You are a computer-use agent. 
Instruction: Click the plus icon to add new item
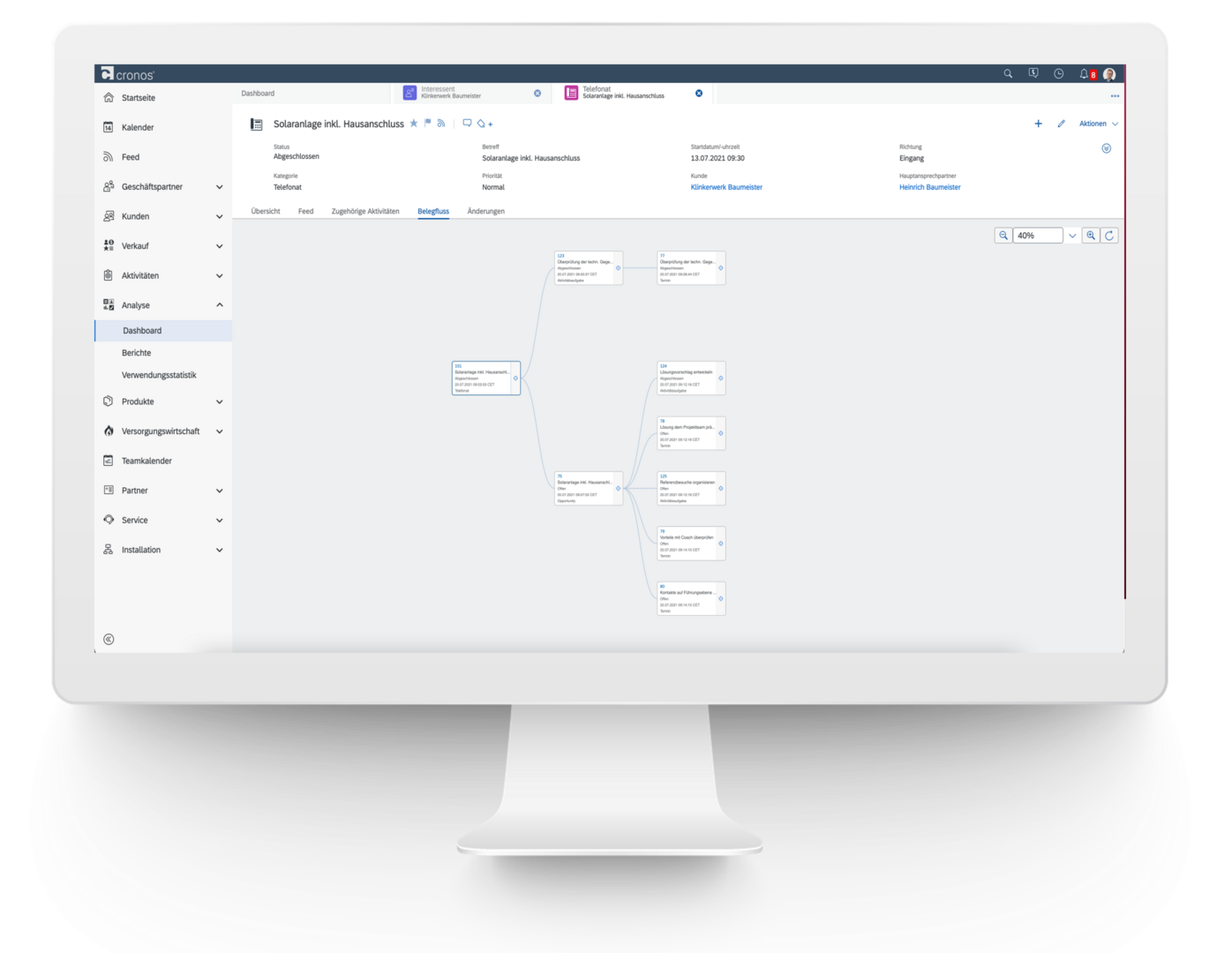(x=1038, y=124)
